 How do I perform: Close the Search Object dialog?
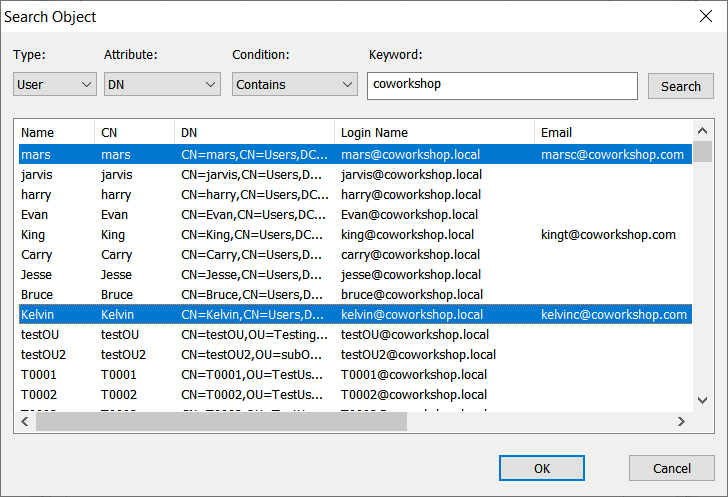pos(706,16)
